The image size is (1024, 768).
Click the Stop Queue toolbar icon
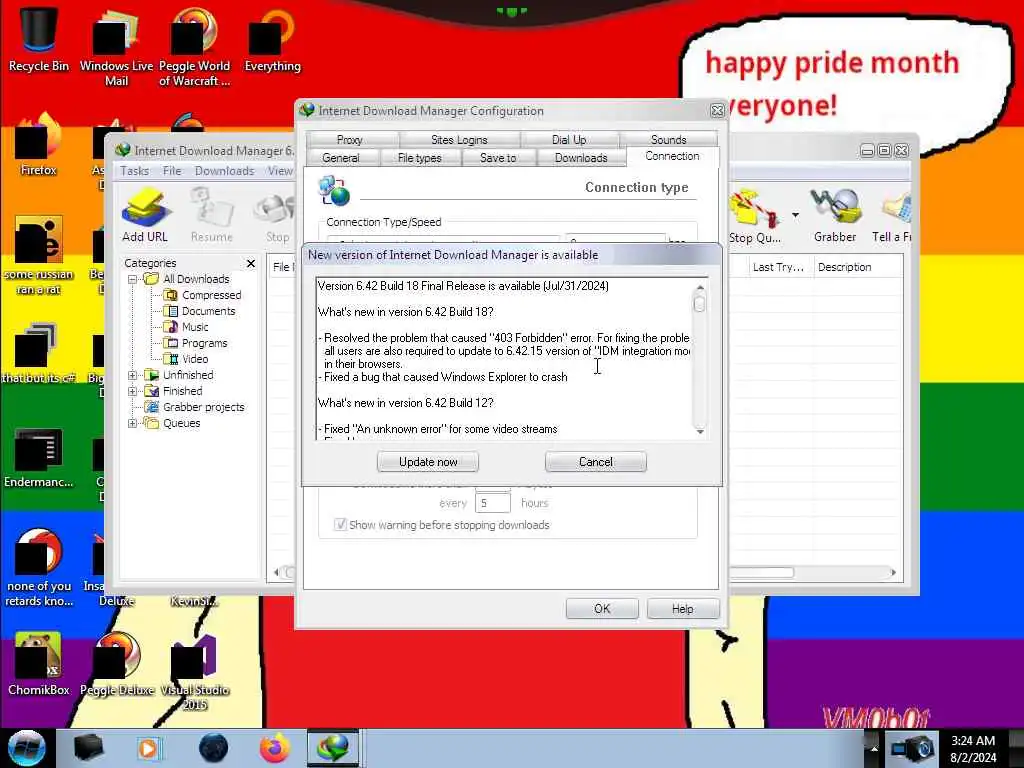click(755, 216)
